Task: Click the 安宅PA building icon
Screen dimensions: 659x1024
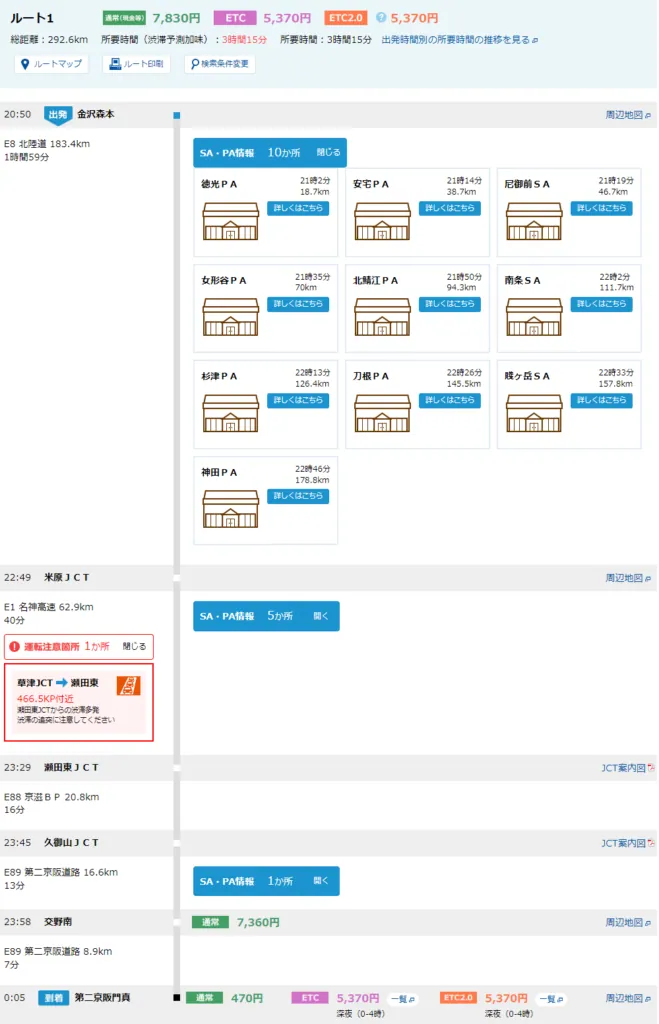Action: pyautogui.click(x=382, y=221)
